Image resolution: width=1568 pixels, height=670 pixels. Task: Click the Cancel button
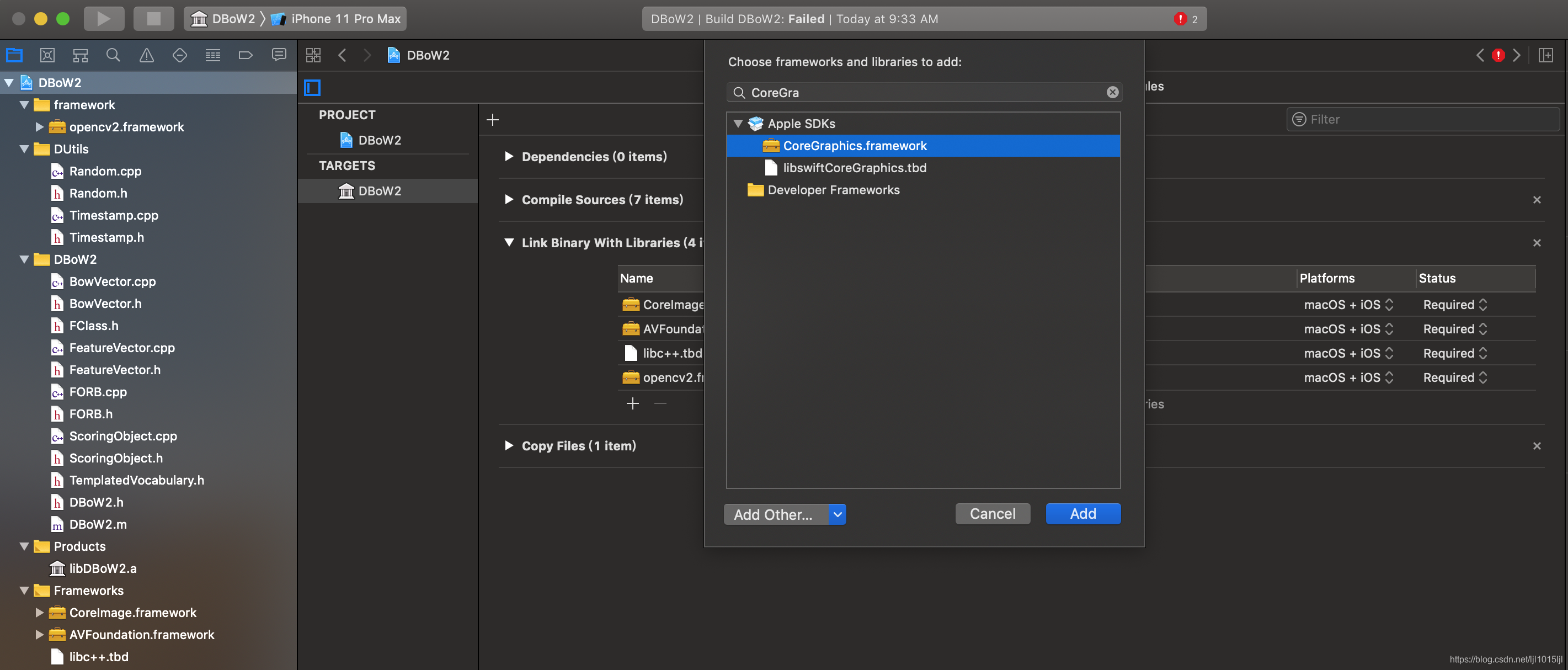991,513
